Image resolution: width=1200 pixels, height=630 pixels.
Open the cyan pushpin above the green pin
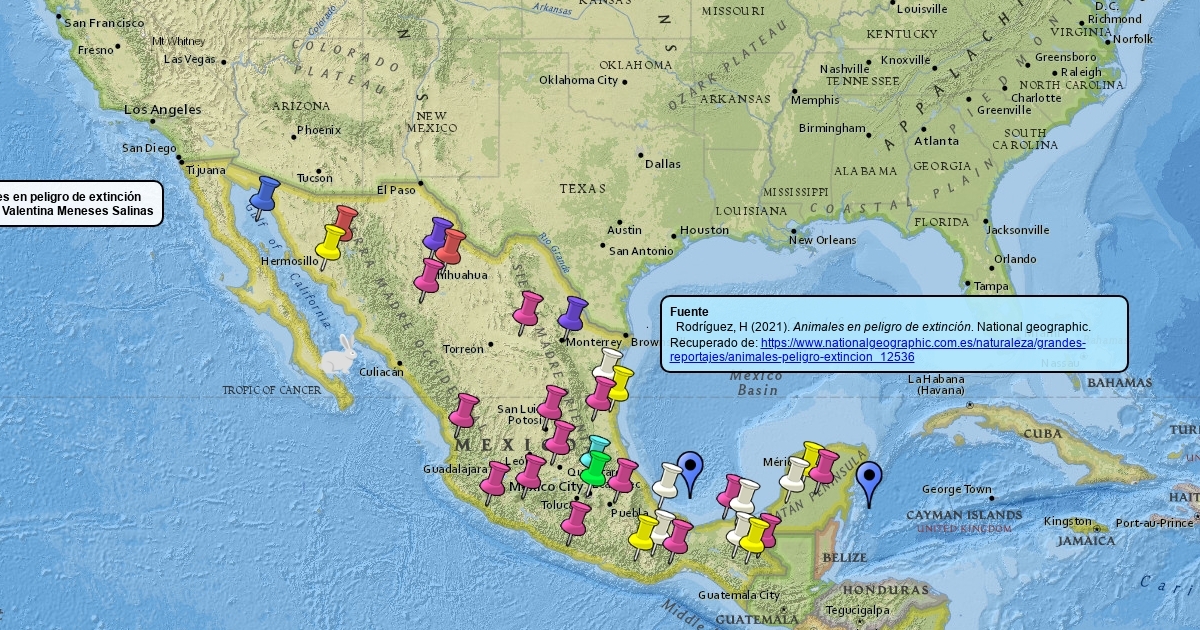click(x=598, y=446)
